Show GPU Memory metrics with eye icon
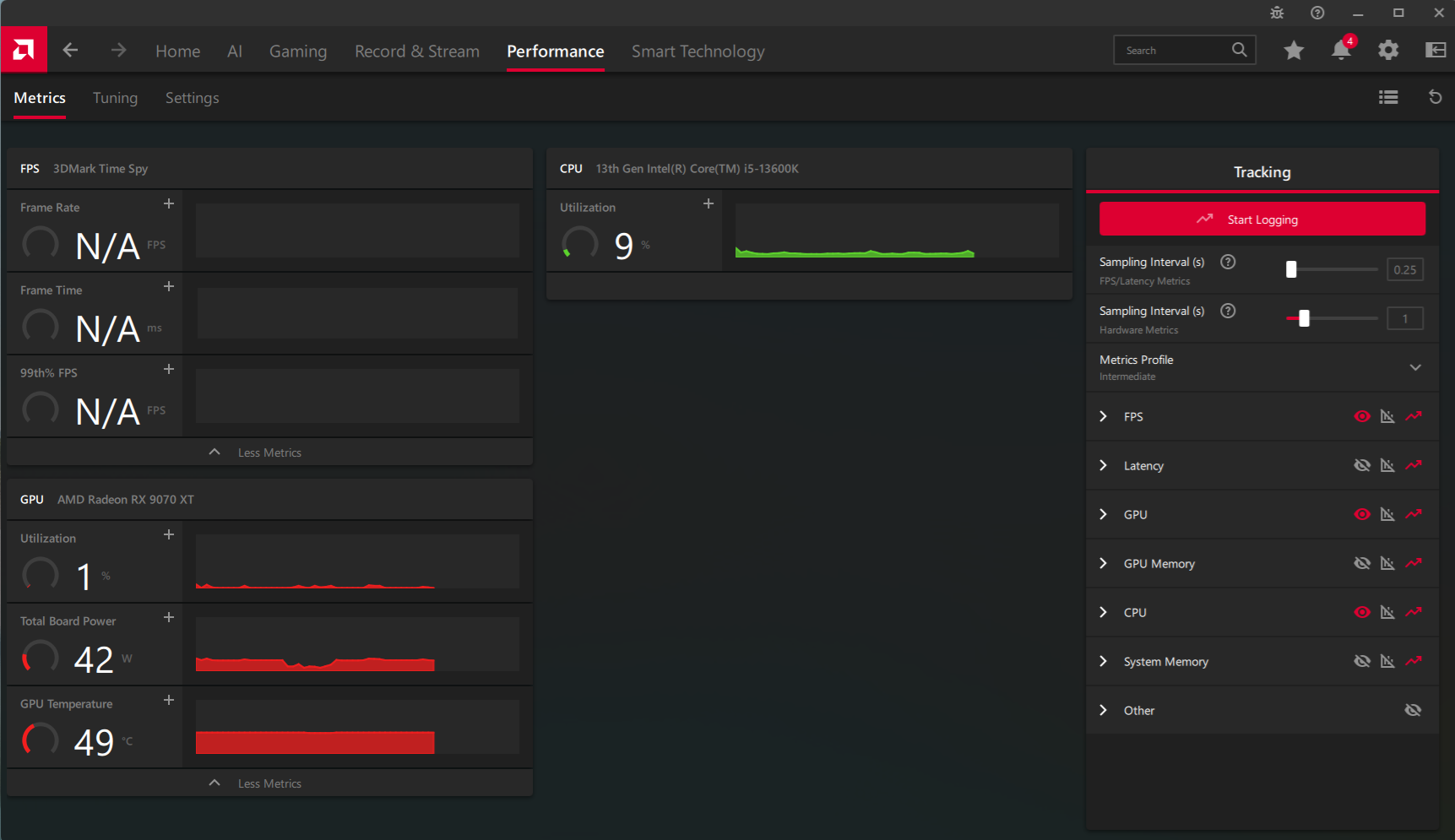Screen dimensions: 1455x840 pos(1362,563)
